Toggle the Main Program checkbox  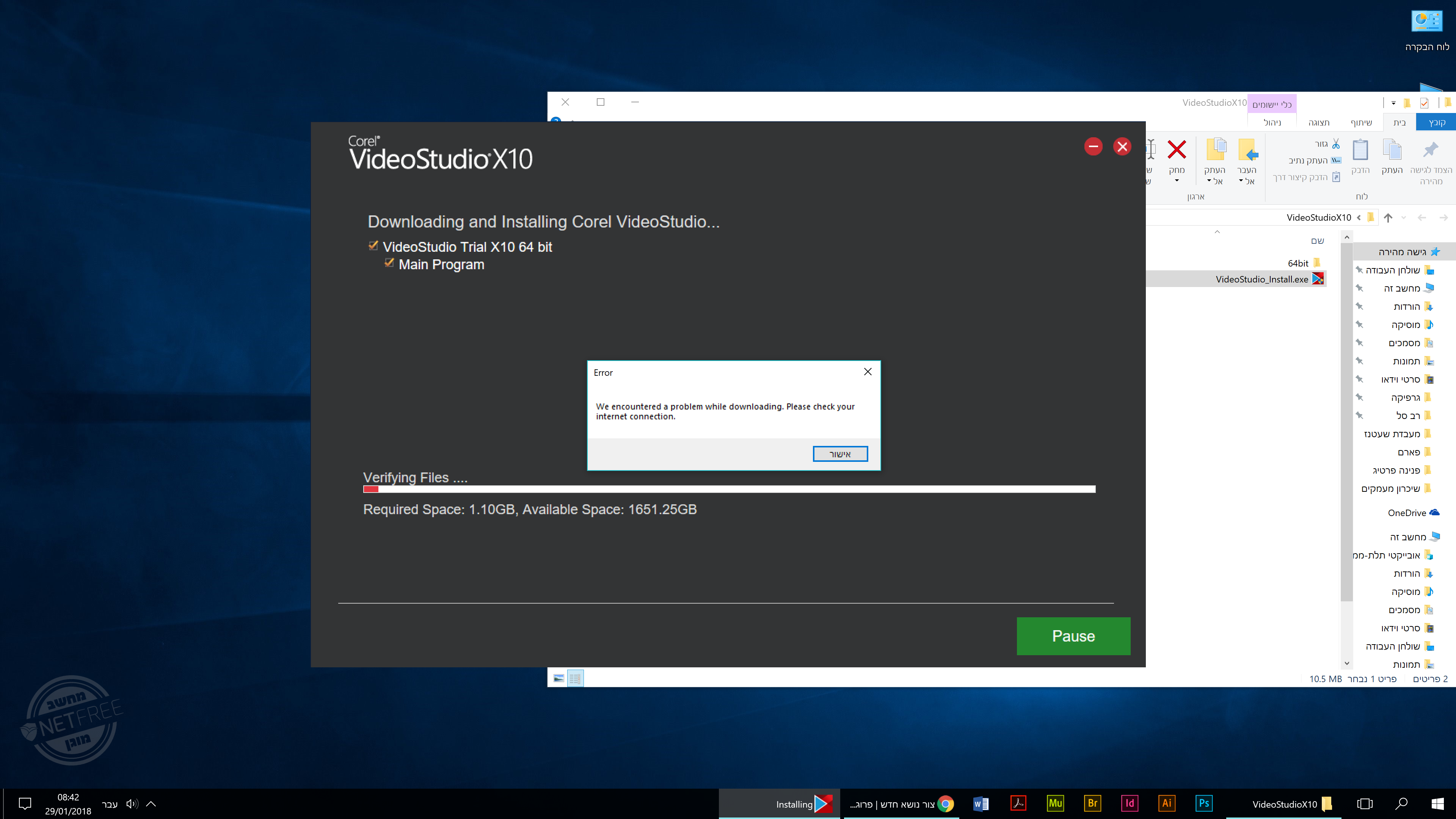[x=389, y=263]
